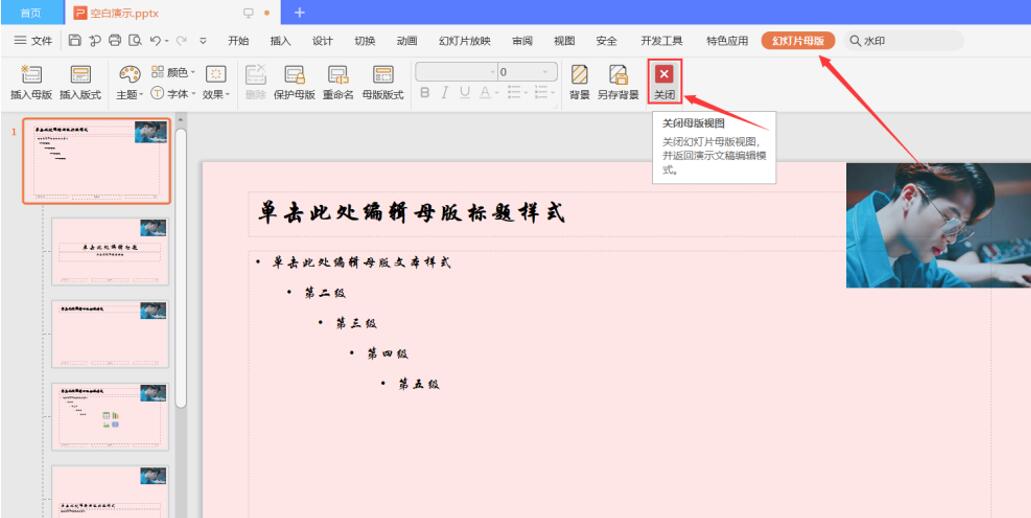Open the 插入 (Insert) ribbon tab
The width and height of the screenshot is (1031, 518).
pos(280,41)
